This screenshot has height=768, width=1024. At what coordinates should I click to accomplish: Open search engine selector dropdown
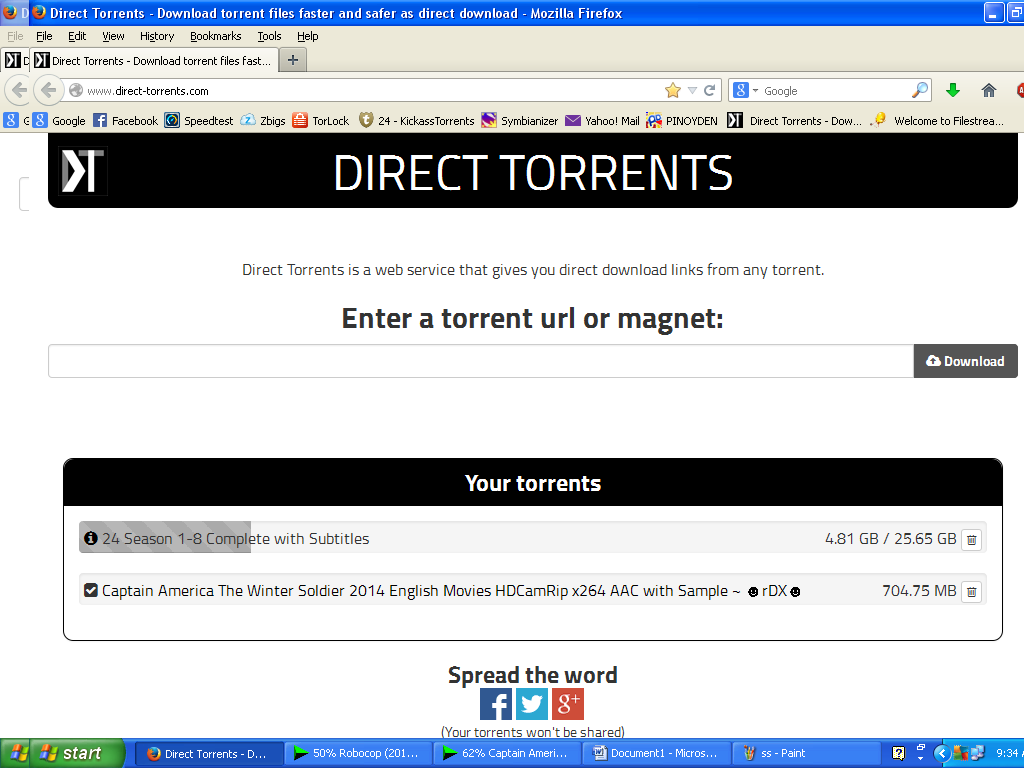coord(746,91)
